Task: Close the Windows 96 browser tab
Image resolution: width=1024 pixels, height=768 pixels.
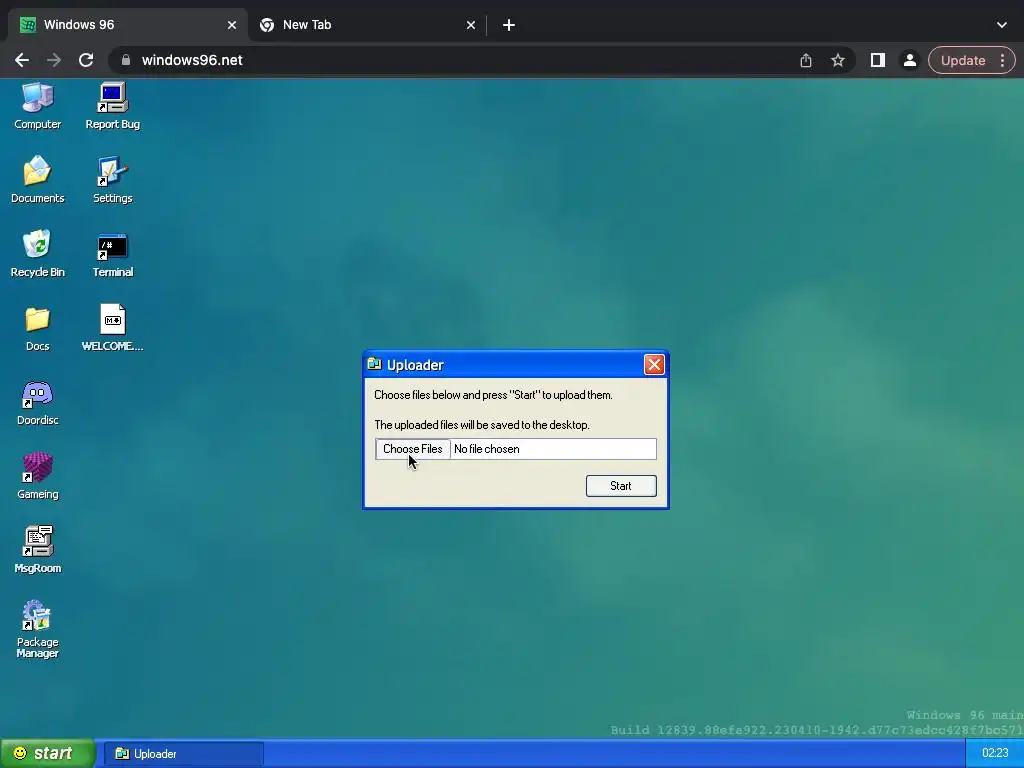Action: [232, 25]
